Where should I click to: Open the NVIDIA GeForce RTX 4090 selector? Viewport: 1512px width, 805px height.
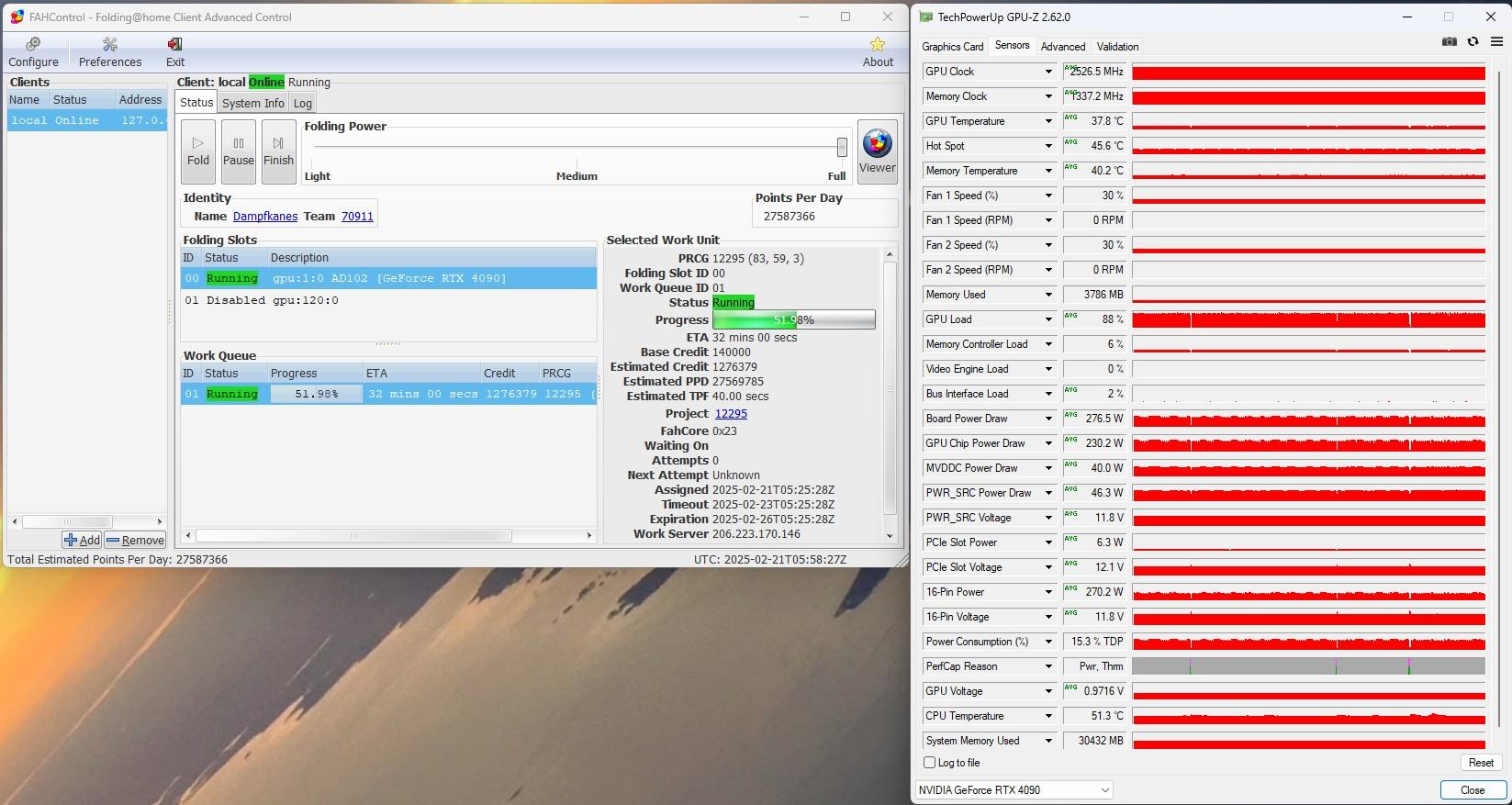[x=1014, y=790]
